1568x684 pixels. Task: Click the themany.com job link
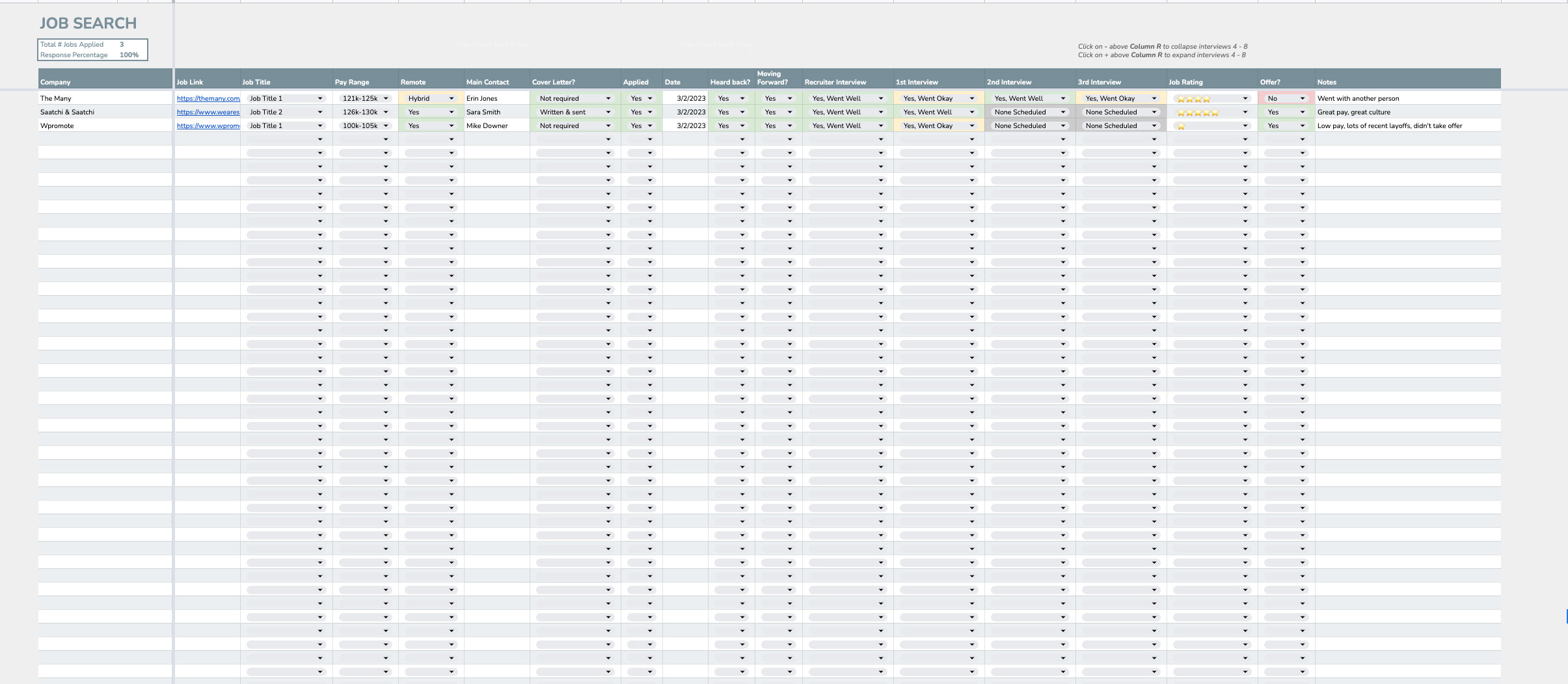pos(208,98)
